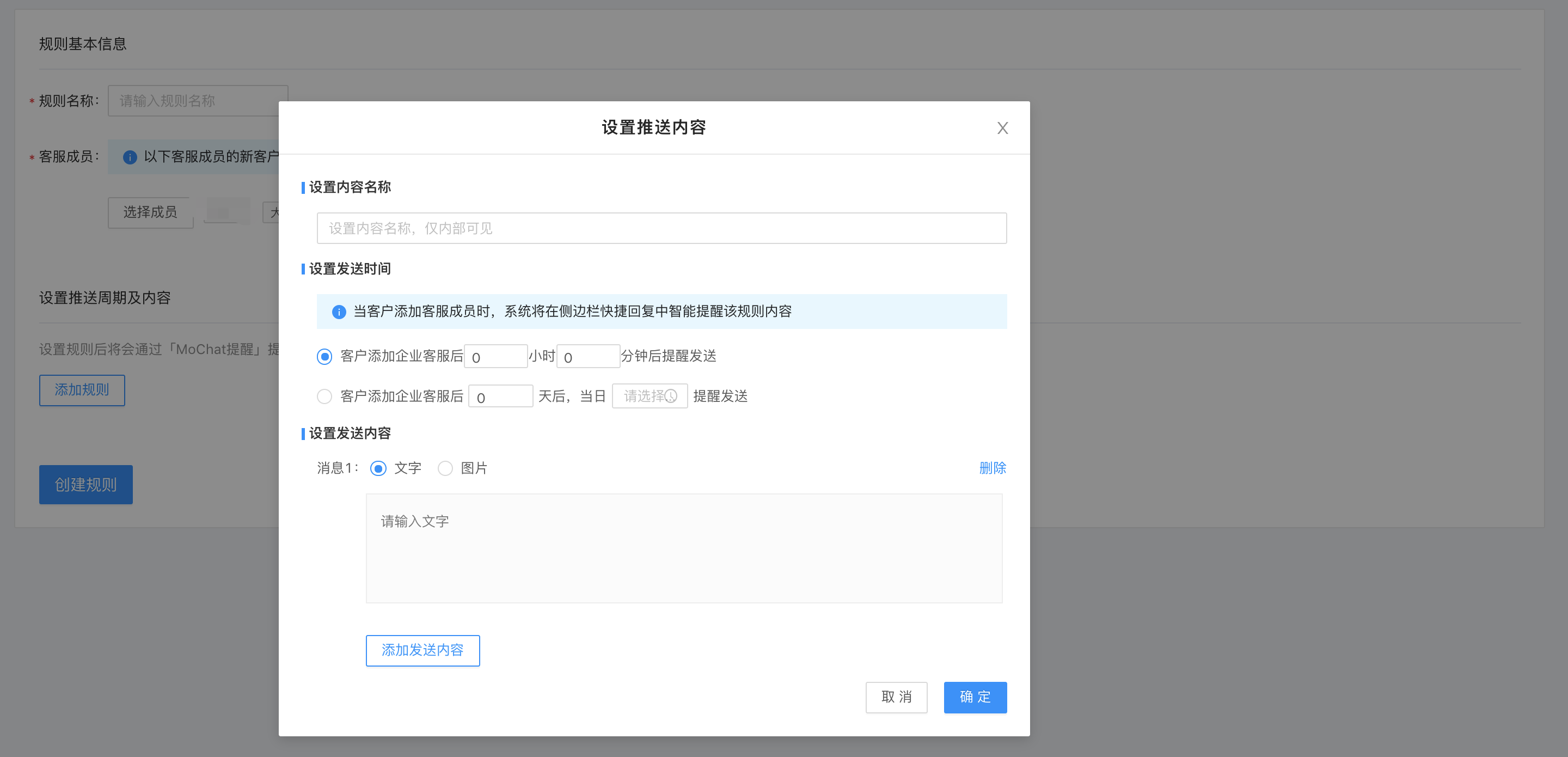Screen dimensions: 1568x757
Task: Select the 文字 message type radio
Action: [378, 468]
